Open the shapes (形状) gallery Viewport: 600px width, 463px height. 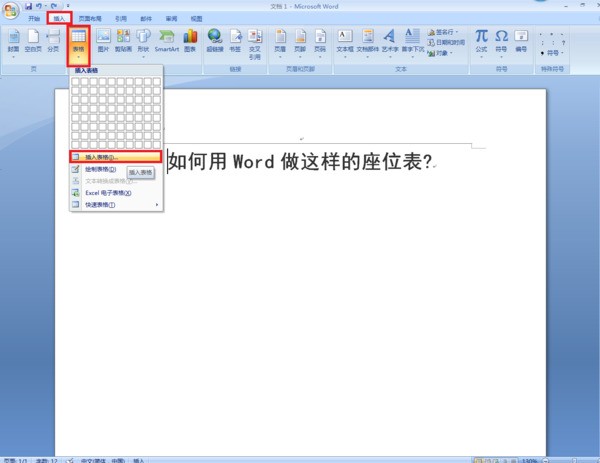pos(143,43)
